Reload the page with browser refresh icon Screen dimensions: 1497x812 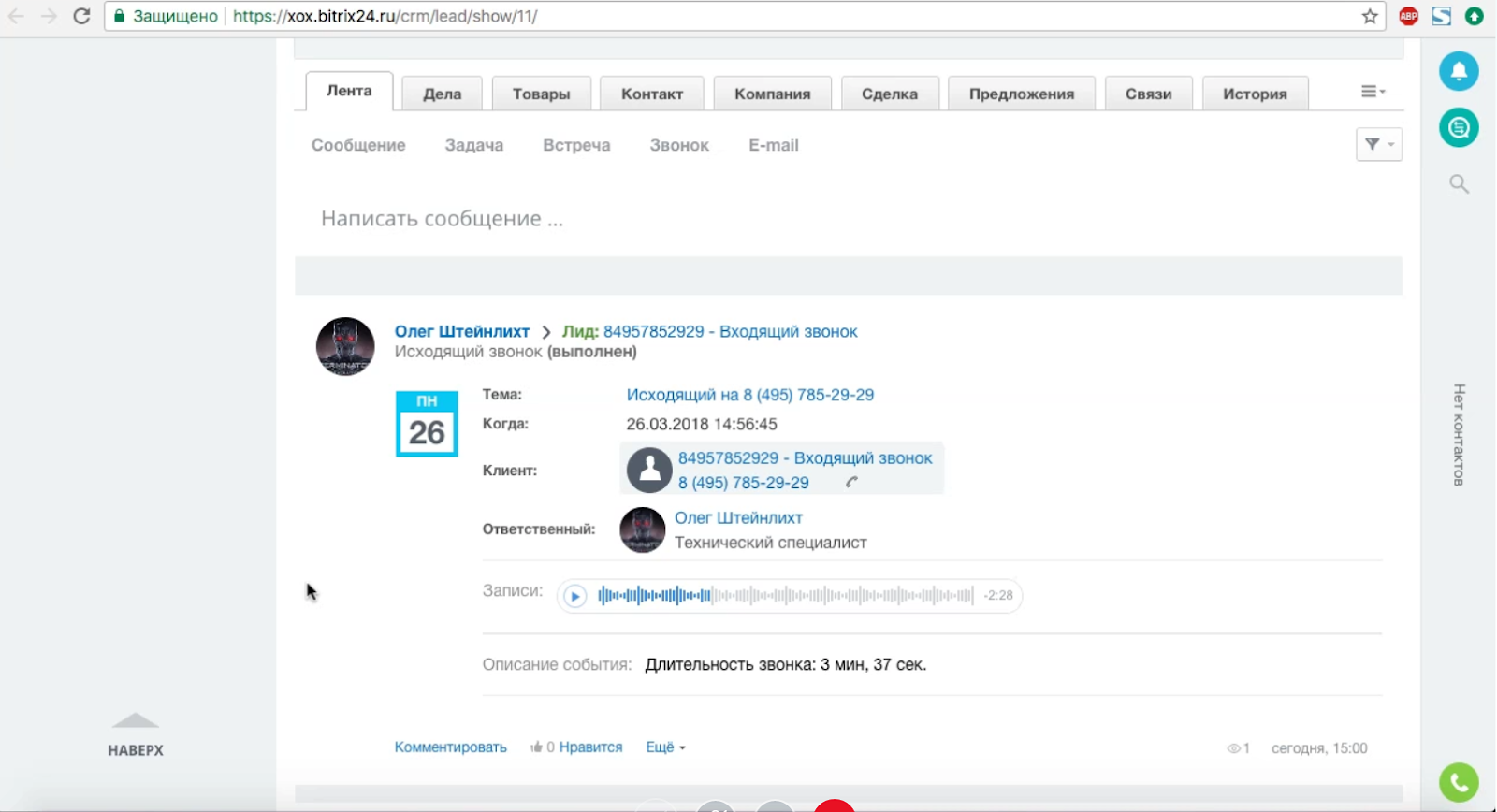click(81, 16)
